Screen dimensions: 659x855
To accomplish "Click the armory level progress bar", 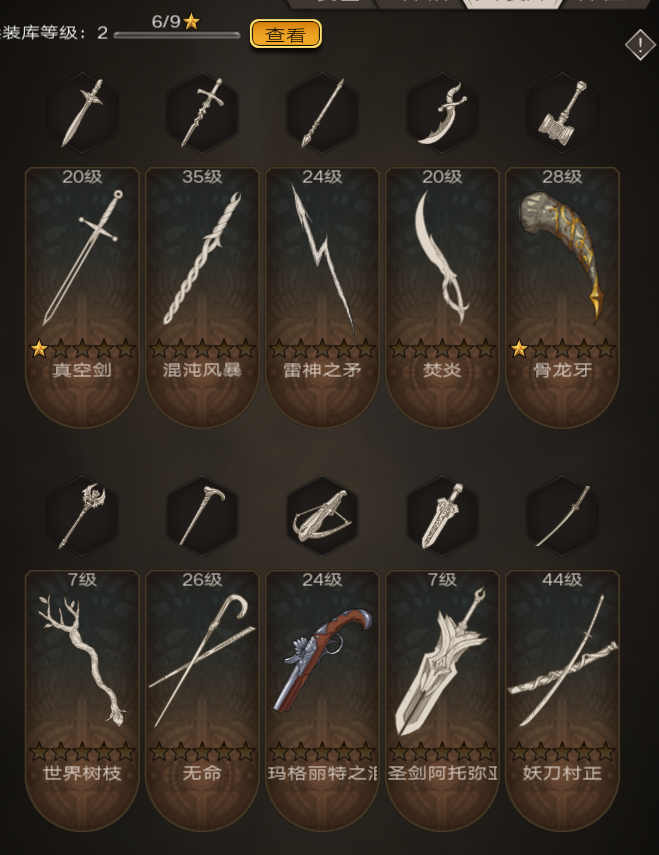I will [x=177, y=35].
